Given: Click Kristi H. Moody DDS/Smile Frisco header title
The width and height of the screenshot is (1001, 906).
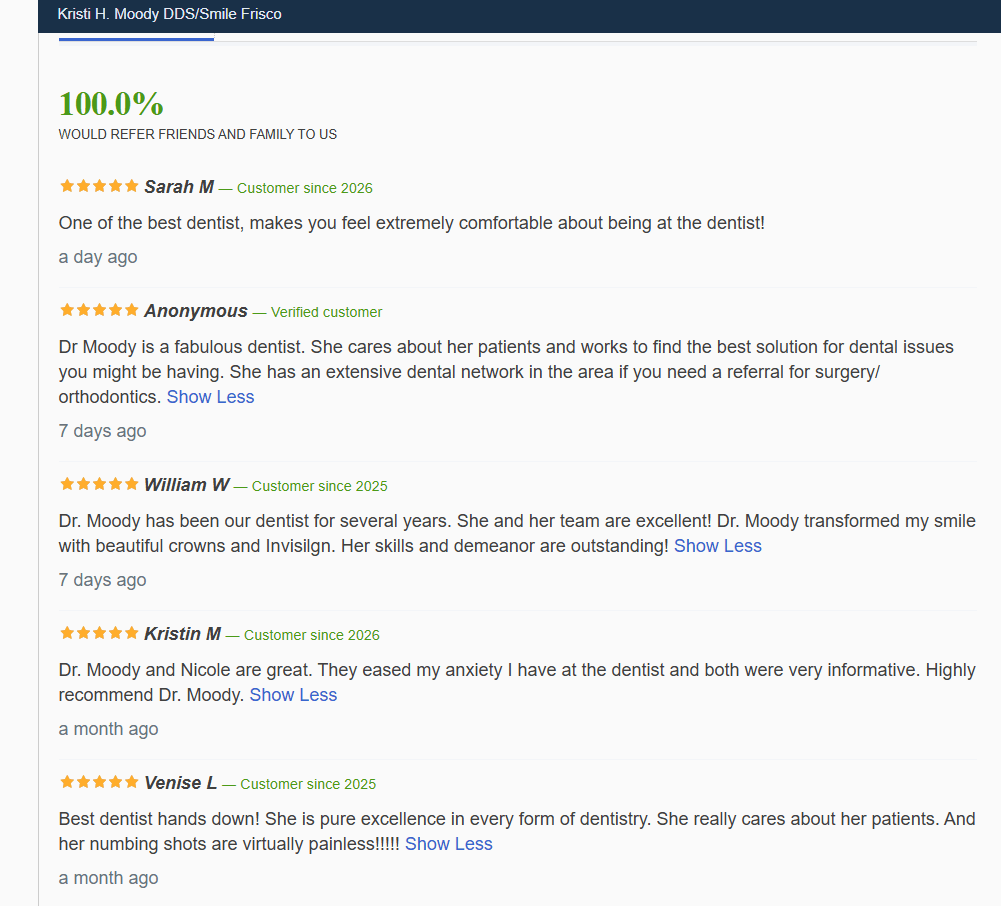Looking at the screenshot, I should pos(169,14).
